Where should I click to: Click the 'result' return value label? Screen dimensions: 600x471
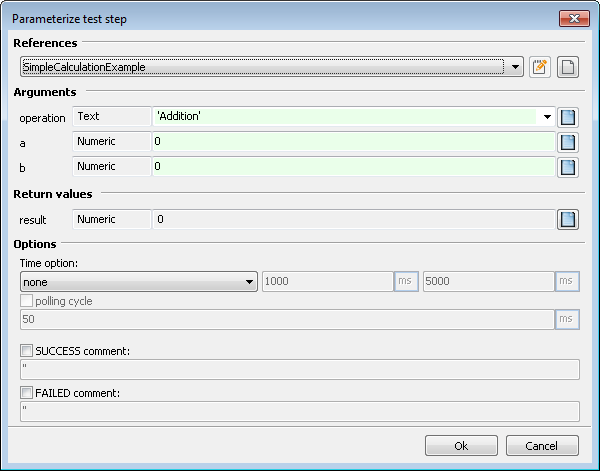point(33,220)
